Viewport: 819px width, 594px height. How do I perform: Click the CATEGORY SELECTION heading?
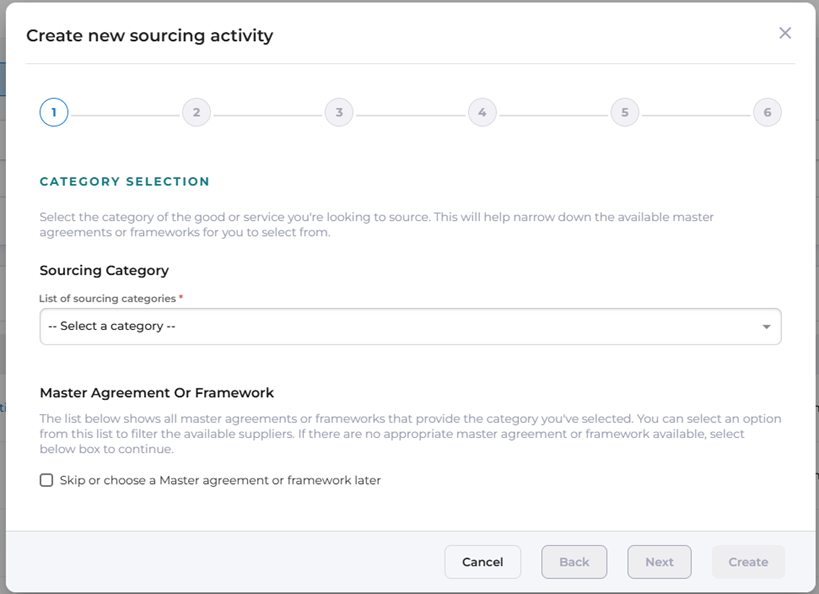click(x=125, y=181)
